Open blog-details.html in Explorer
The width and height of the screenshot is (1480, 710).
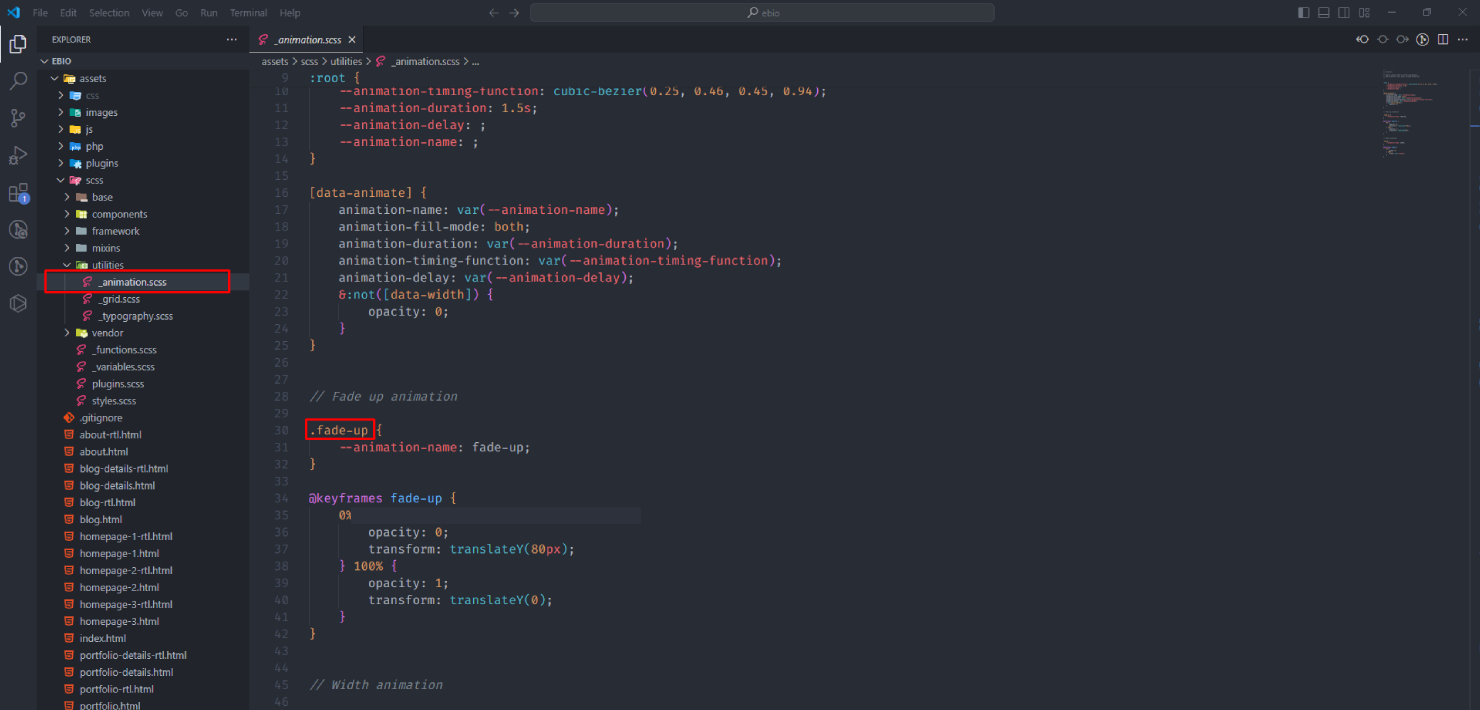pyautogui.click(x=115, y=486)
